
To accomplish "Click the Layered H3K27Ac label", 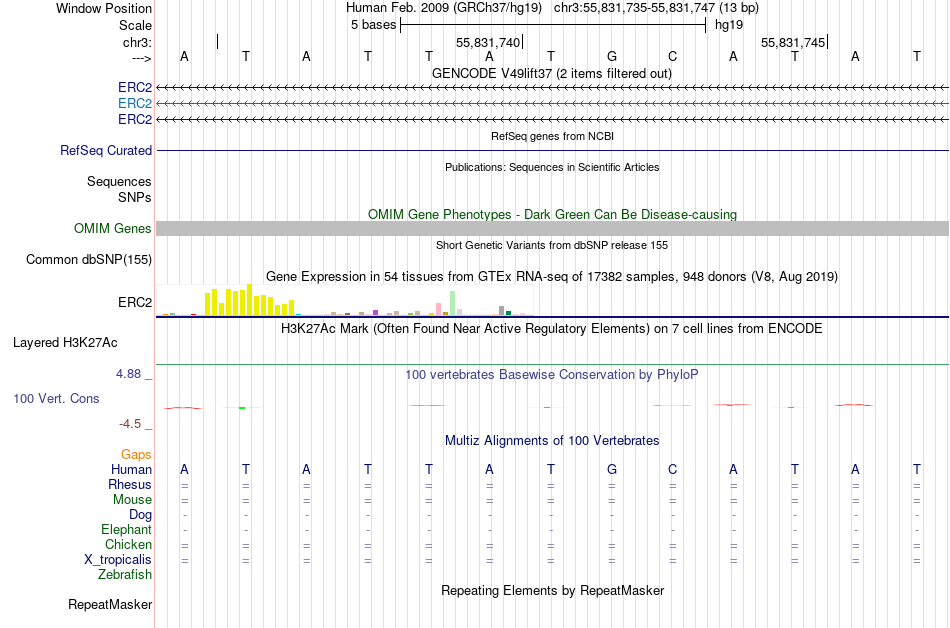I will coord(65,343).
